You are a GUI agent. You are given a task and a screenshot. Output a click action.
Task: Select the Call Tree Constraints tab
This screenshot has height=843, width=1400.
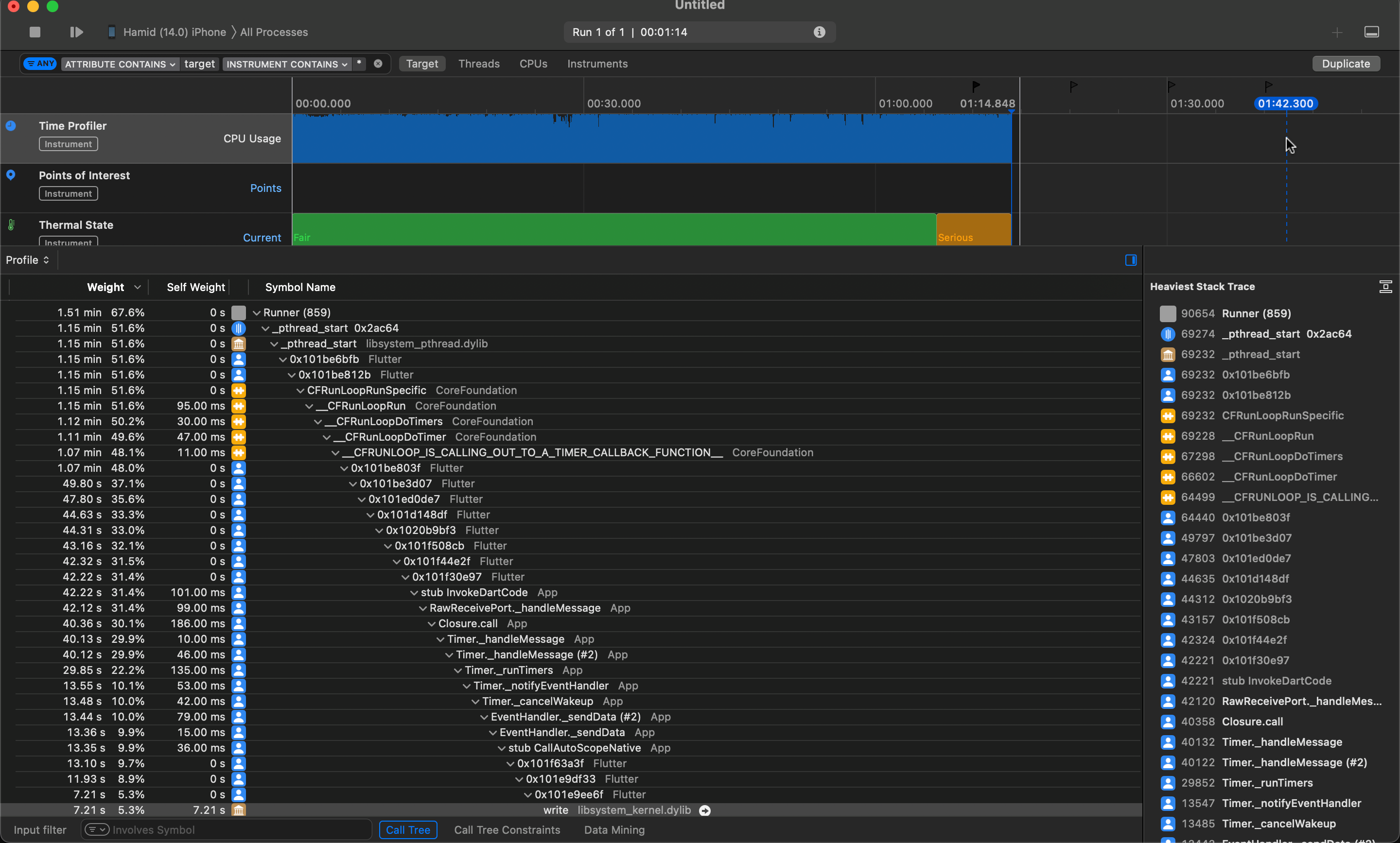[507, 830]
